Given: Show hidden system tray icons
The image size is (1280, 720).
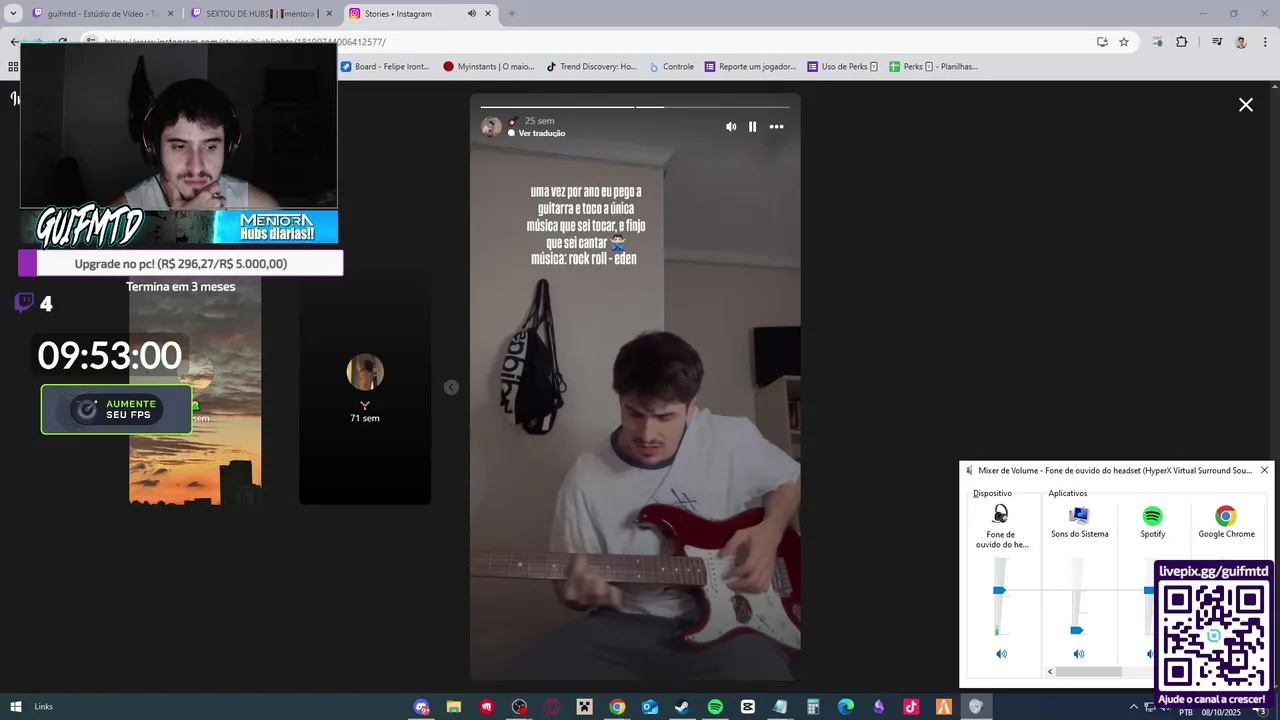Looking at the screenshot, I should coord(1133,707).
